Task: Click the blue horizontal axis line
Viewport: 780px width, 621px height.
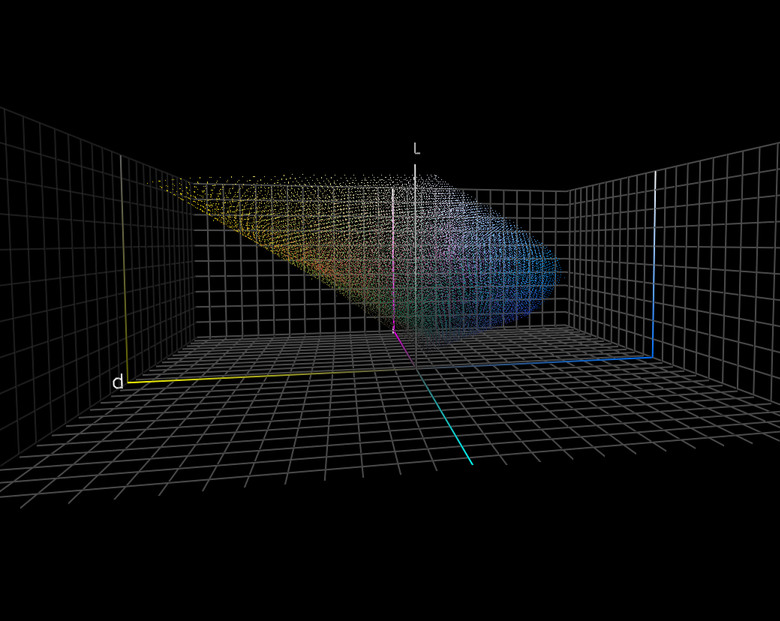Action: 535,362
